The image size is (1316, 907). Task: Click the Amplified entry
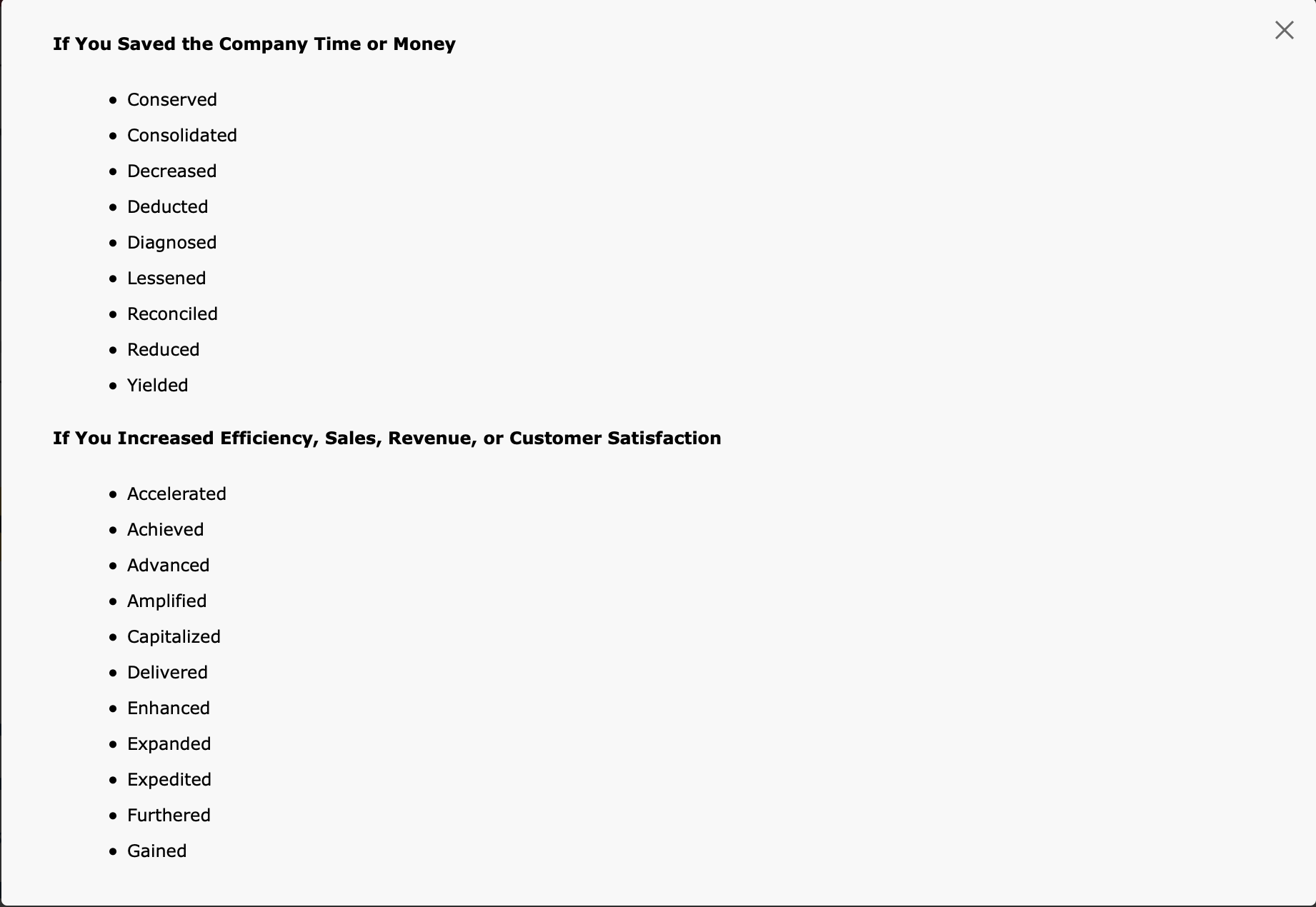point(167,601)
